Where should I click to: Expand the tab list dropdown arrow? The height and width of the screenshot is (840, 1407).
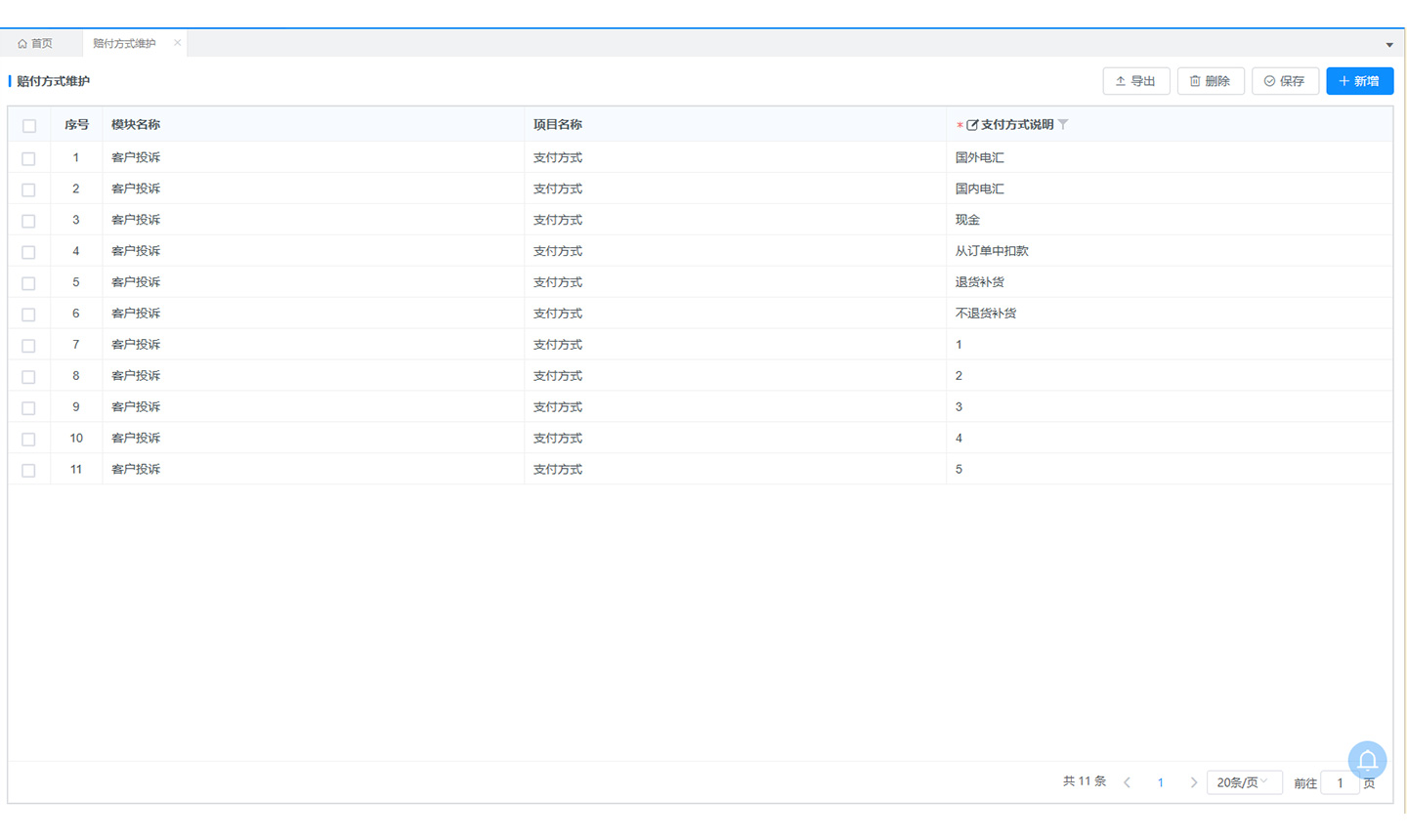click(1388, 45)
